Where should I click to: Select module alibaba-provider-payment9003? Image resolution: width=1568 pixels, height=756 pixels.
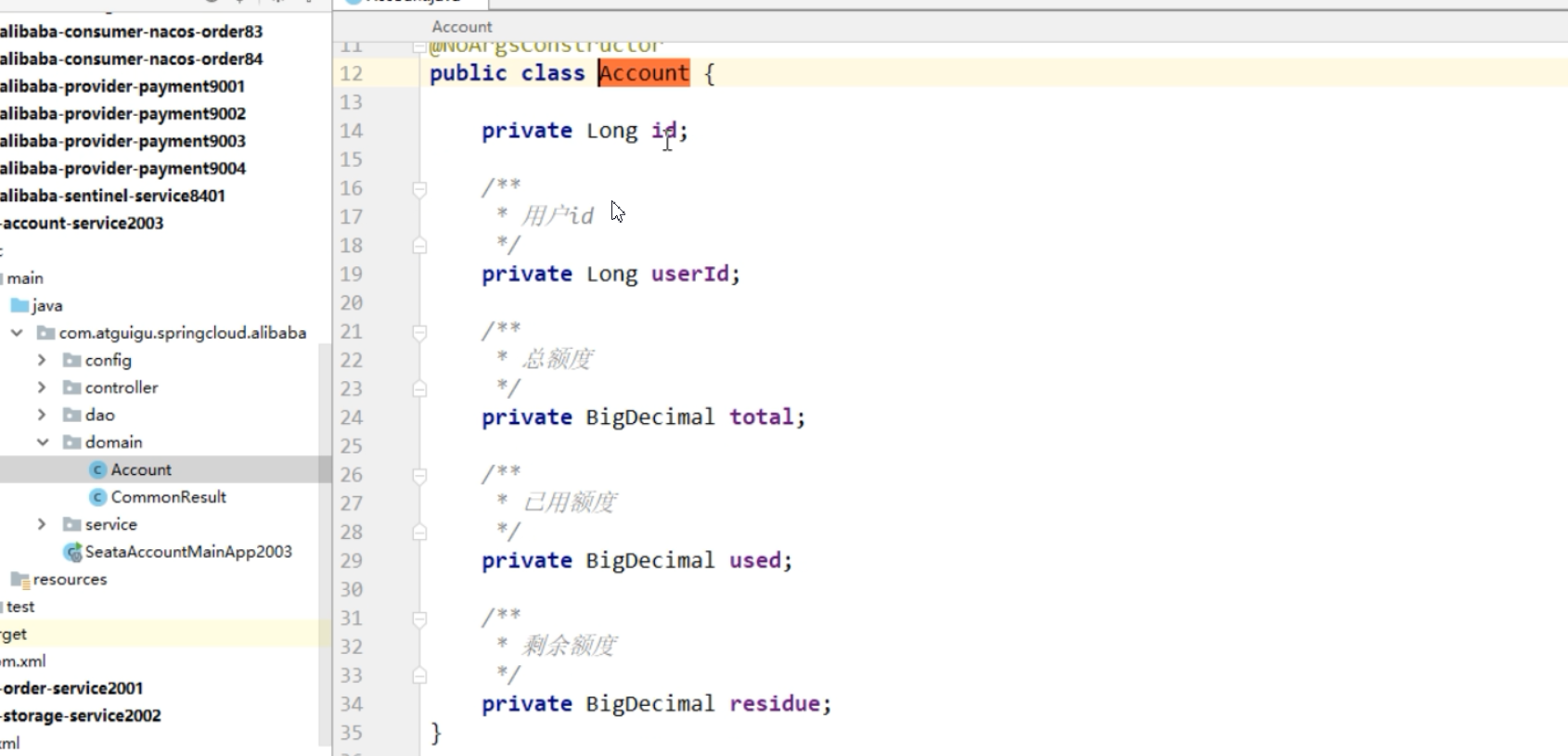(122, 141)
